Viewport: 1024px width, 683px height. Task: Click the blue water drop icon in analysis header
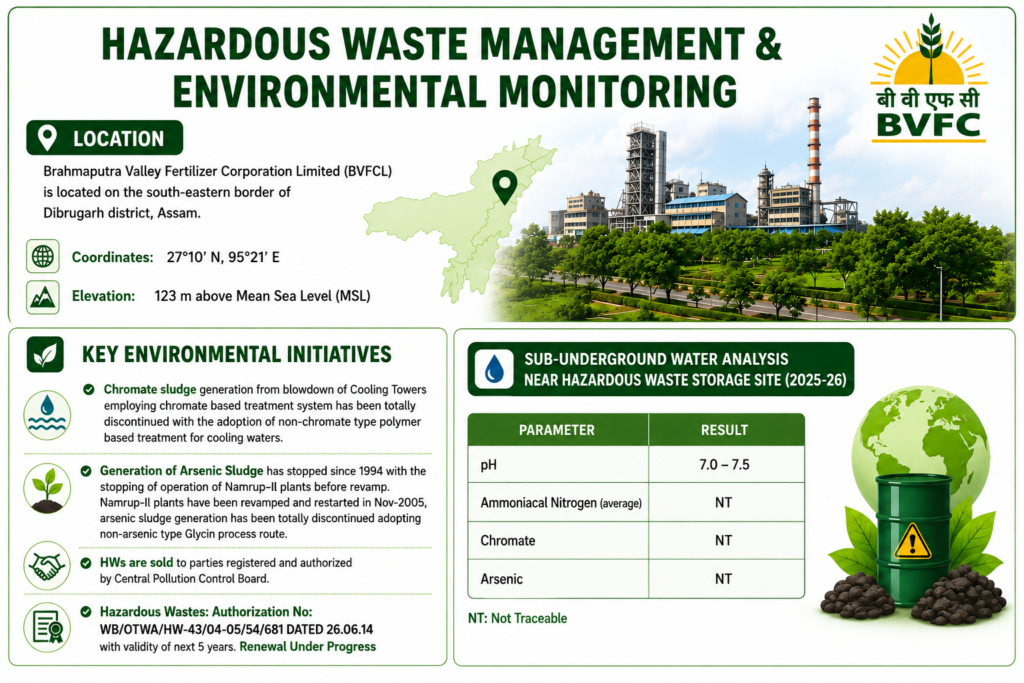click(x=494, y=369)
